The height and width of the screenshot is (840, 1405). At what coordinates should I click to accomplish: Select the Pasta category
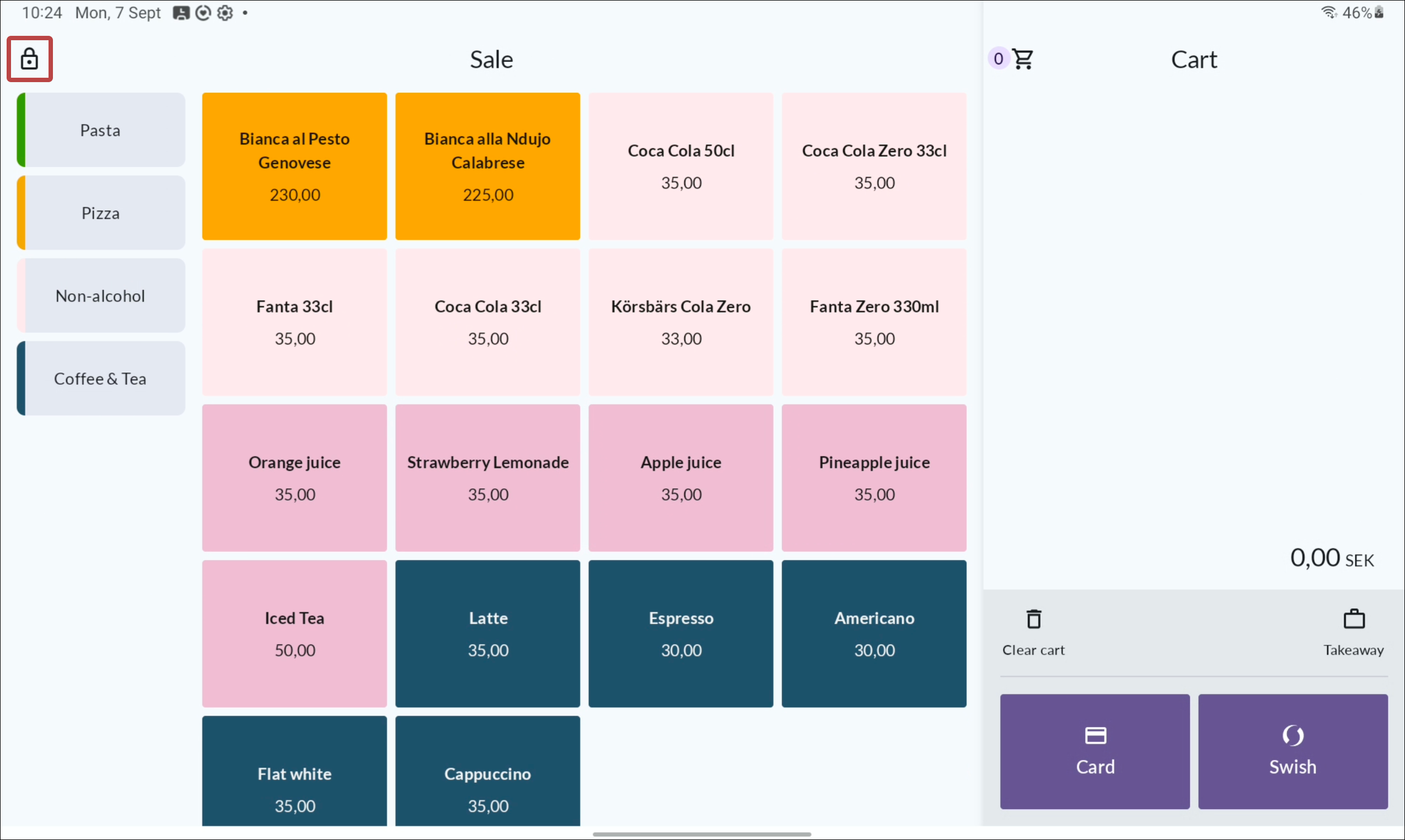tap(101, 130)
